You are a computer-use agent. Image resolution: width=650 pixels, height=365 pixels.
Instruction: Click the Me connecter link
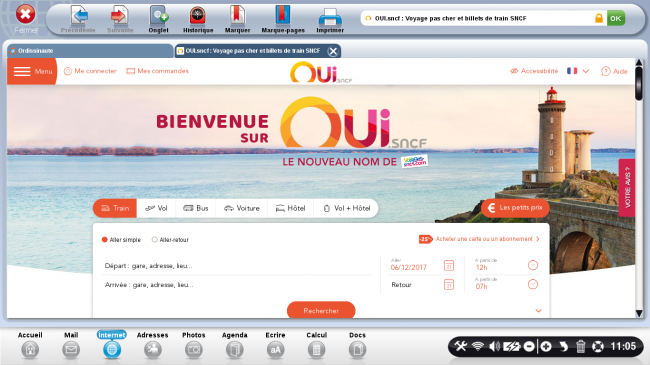point(90,71)
